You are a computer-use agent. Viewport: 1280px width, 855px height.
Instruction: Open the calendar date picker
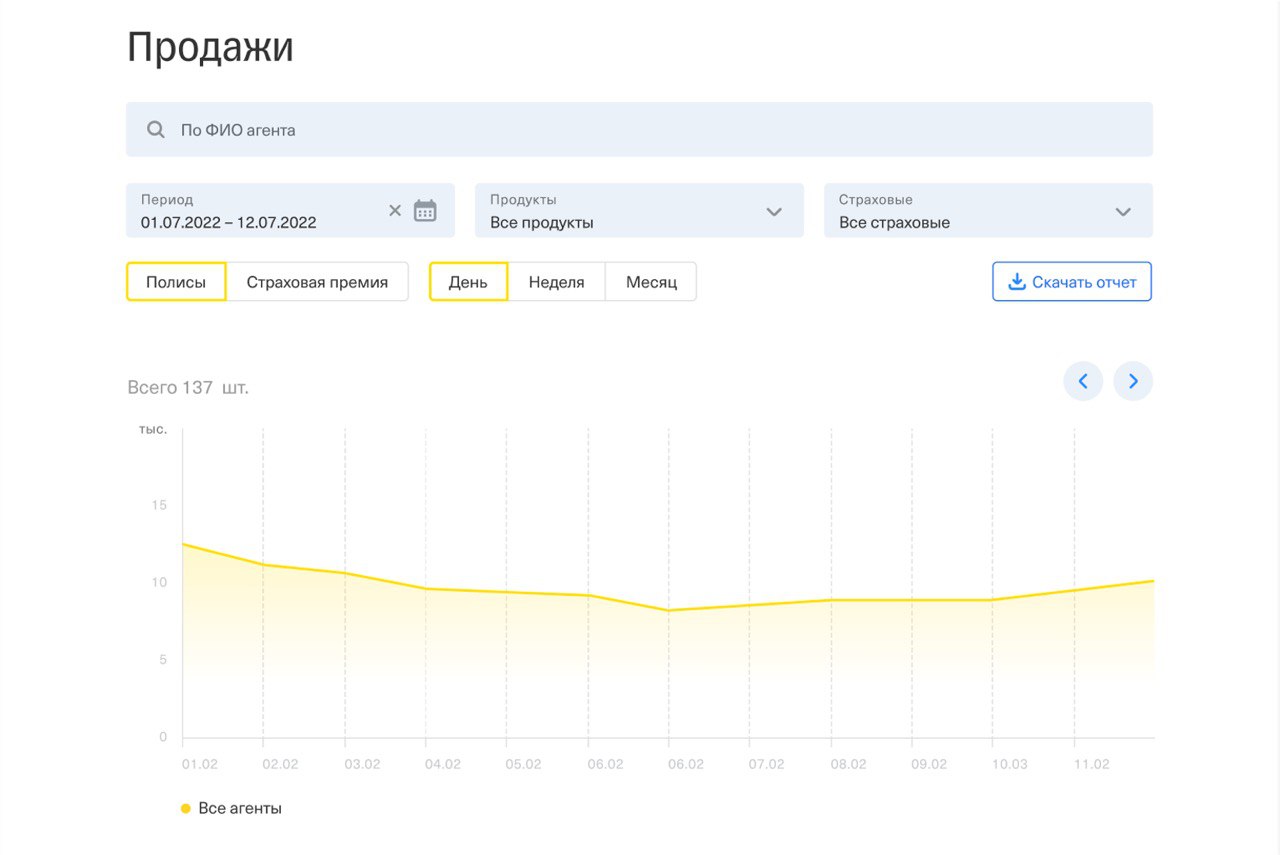425,210
